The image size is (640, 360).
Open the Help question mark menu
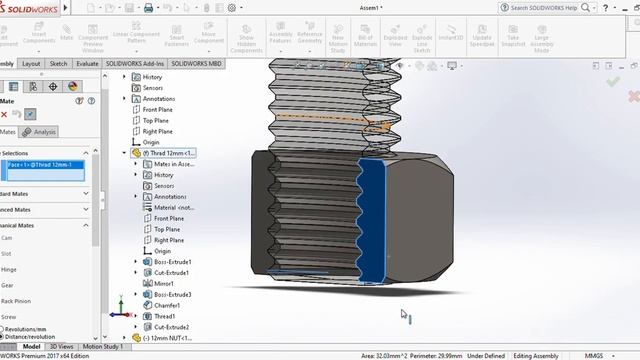(606, 8)
